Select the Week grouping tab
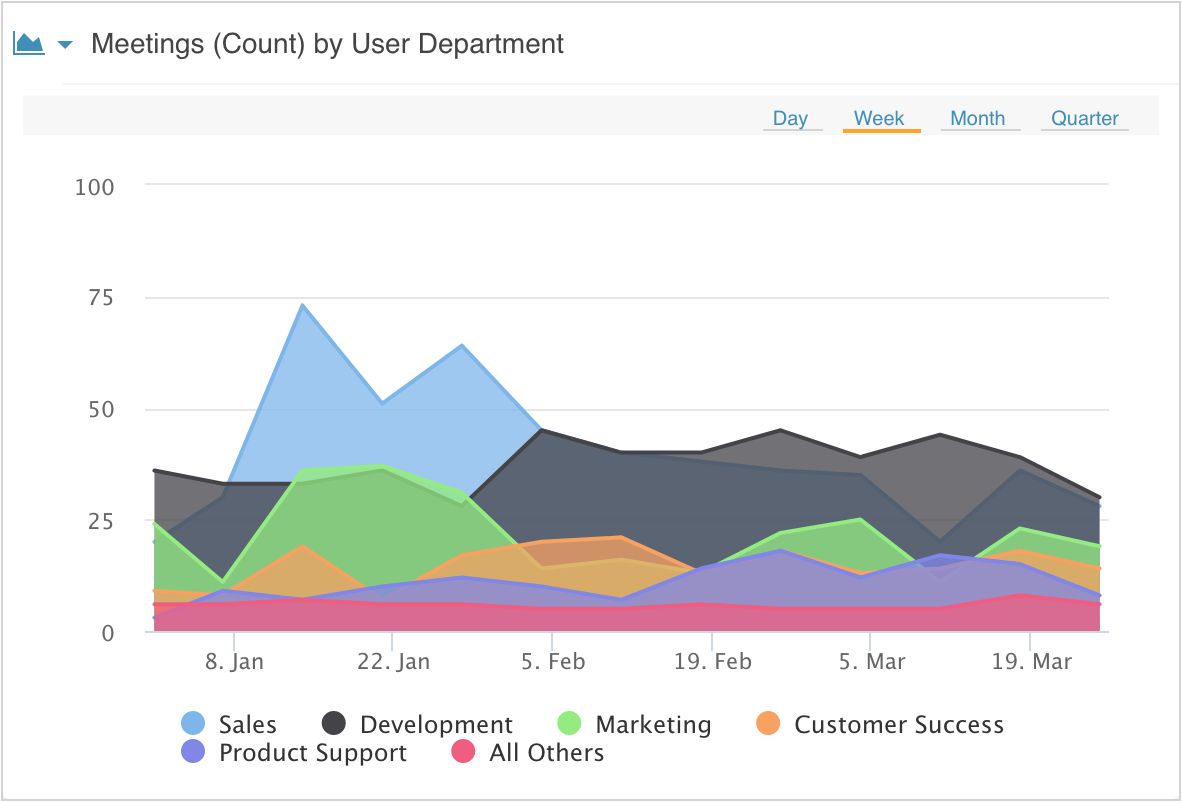 pyautogui.click(x=879, y=118)
